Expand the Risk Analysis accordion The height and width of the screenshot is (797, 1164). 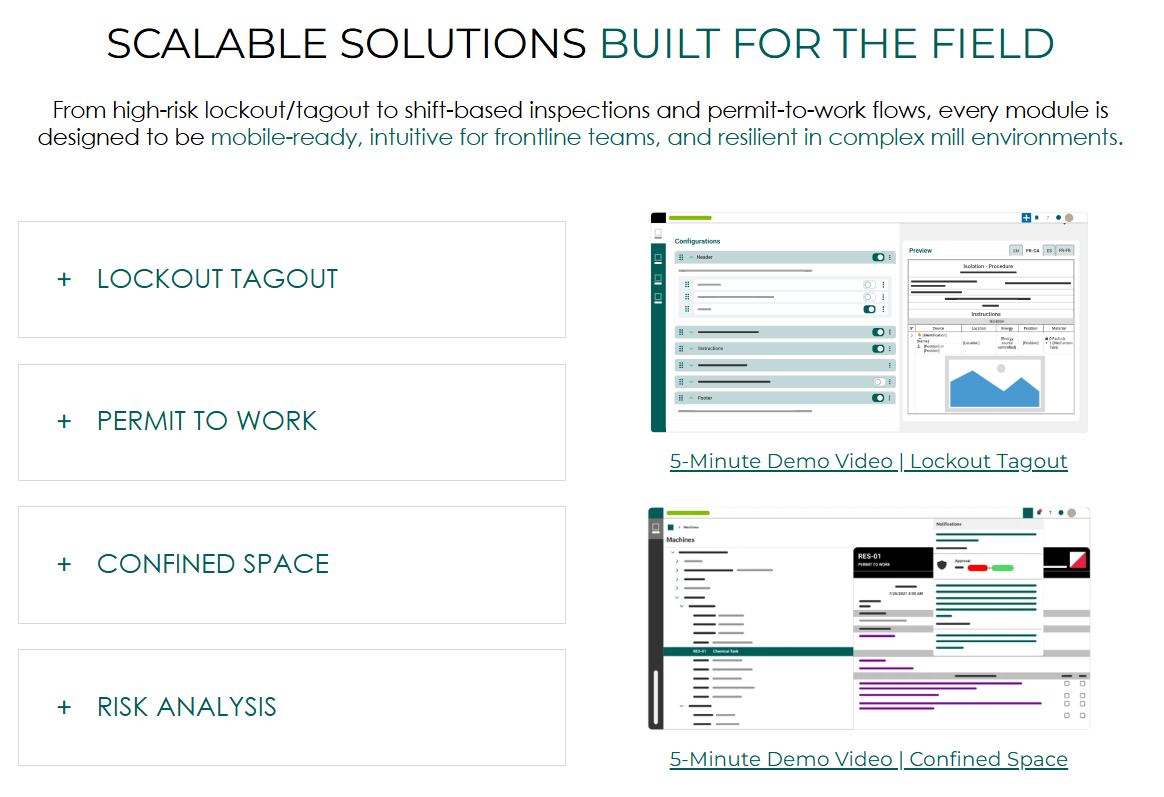(291, 707)
